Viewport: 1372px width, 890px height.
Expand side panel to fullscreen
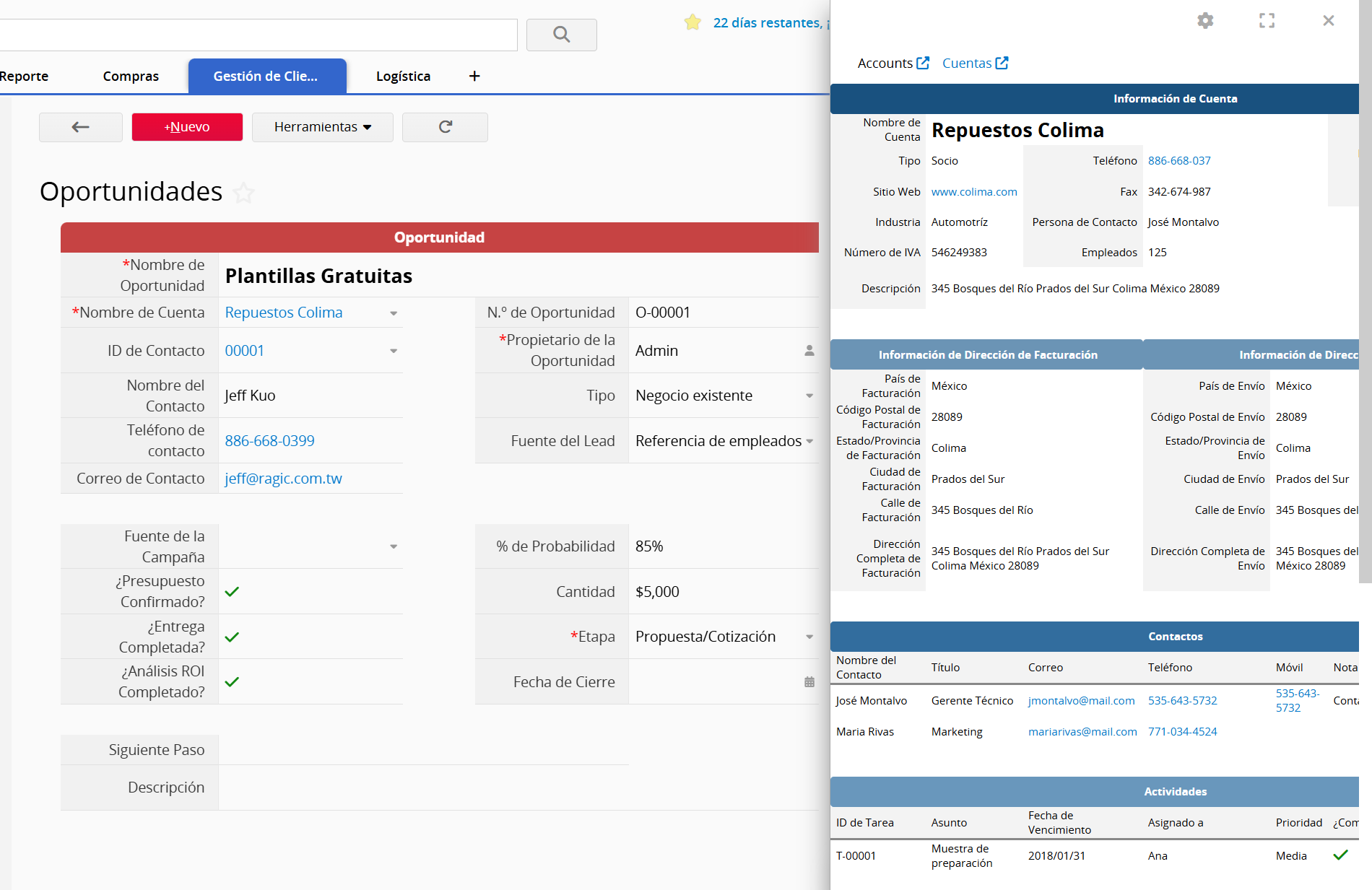(1267, 21)
